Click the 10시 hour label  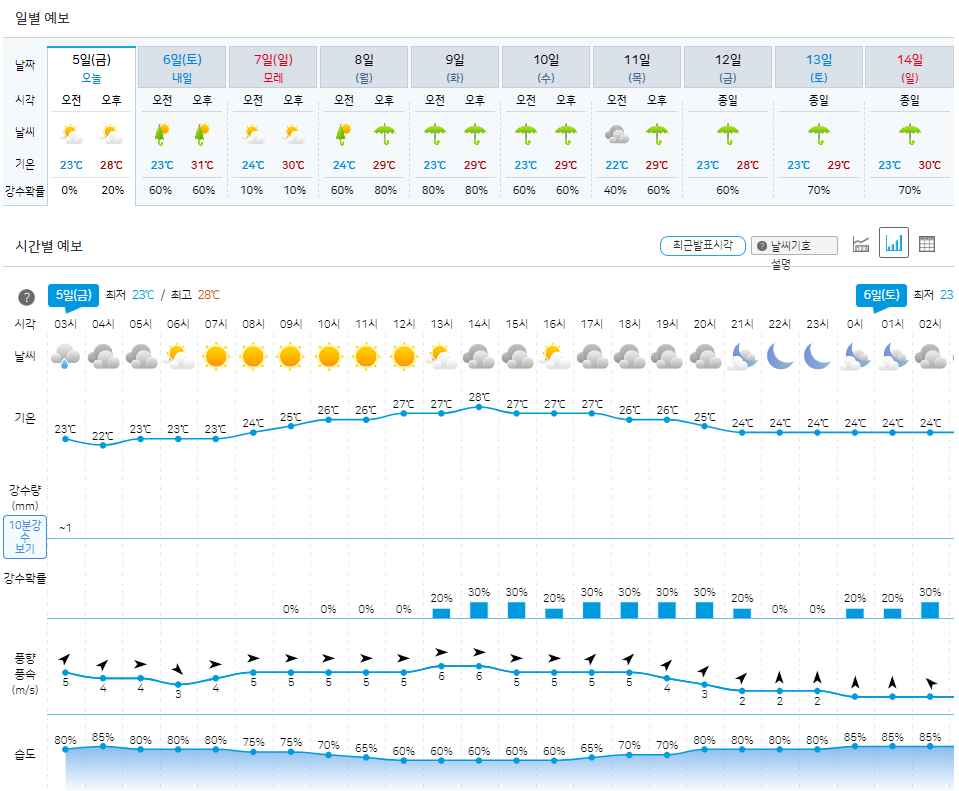(x=328, y=324)
